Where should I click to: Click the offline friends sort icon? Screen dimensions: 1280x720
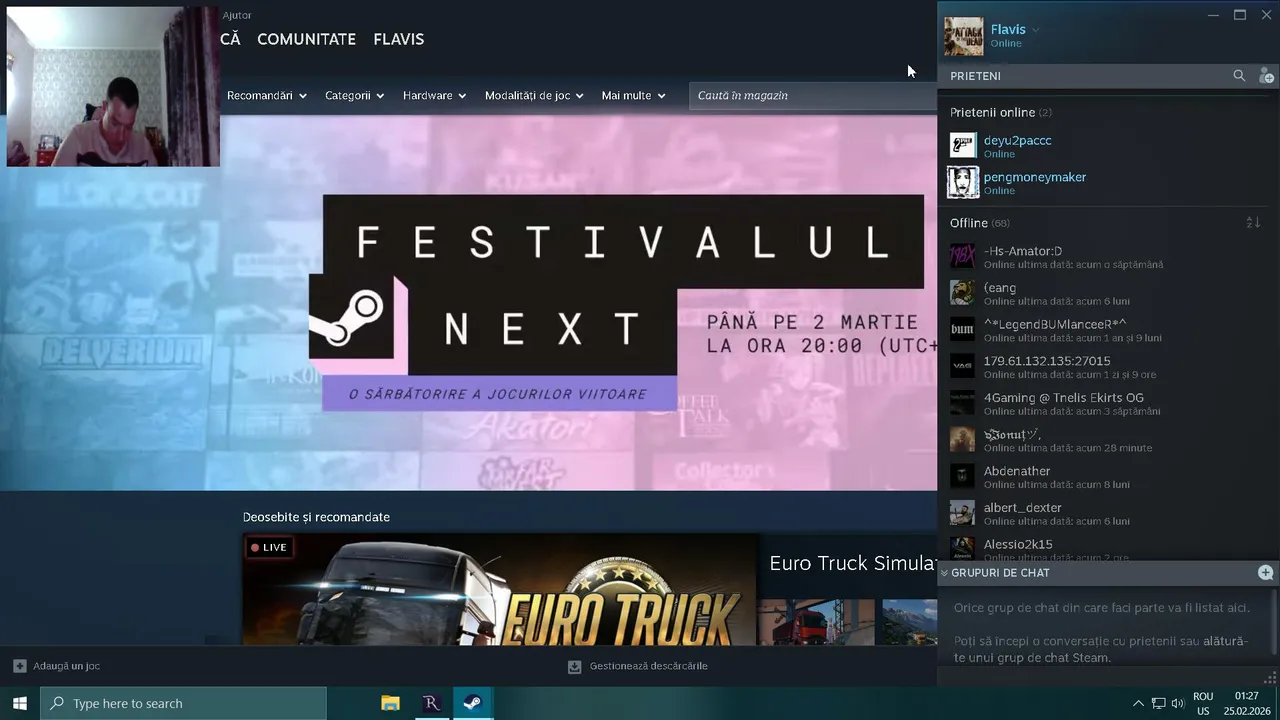[x=1253, y=222]
